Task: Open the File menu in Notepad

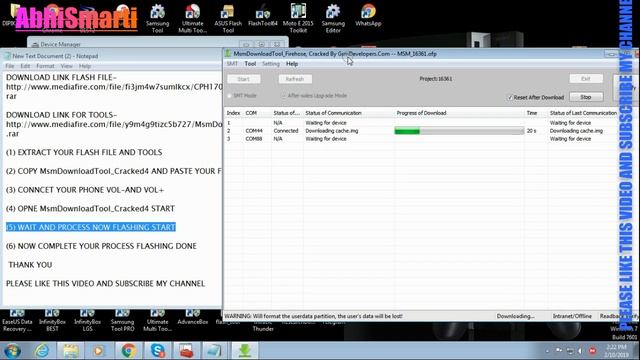Action: [10, 66]
